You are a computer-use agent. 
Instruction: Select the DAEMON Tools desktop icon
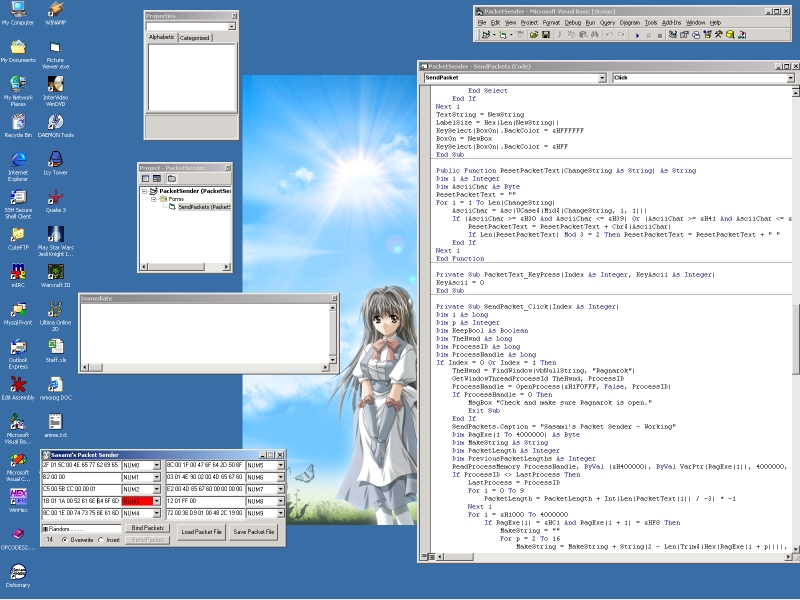pyautogui.click(x=56, y=126)
